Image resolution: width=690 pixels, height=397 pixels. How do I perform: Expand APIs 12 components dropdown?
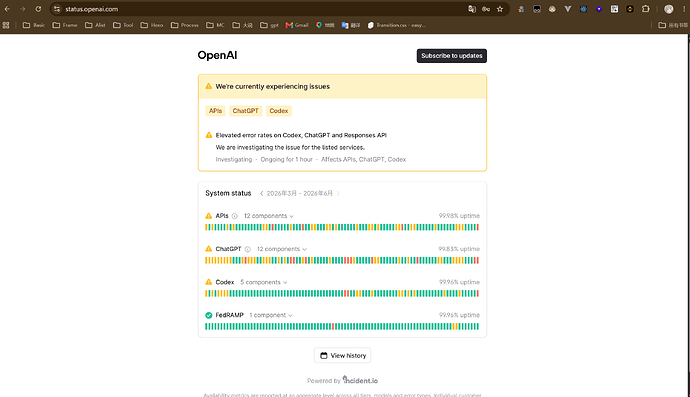268,216
